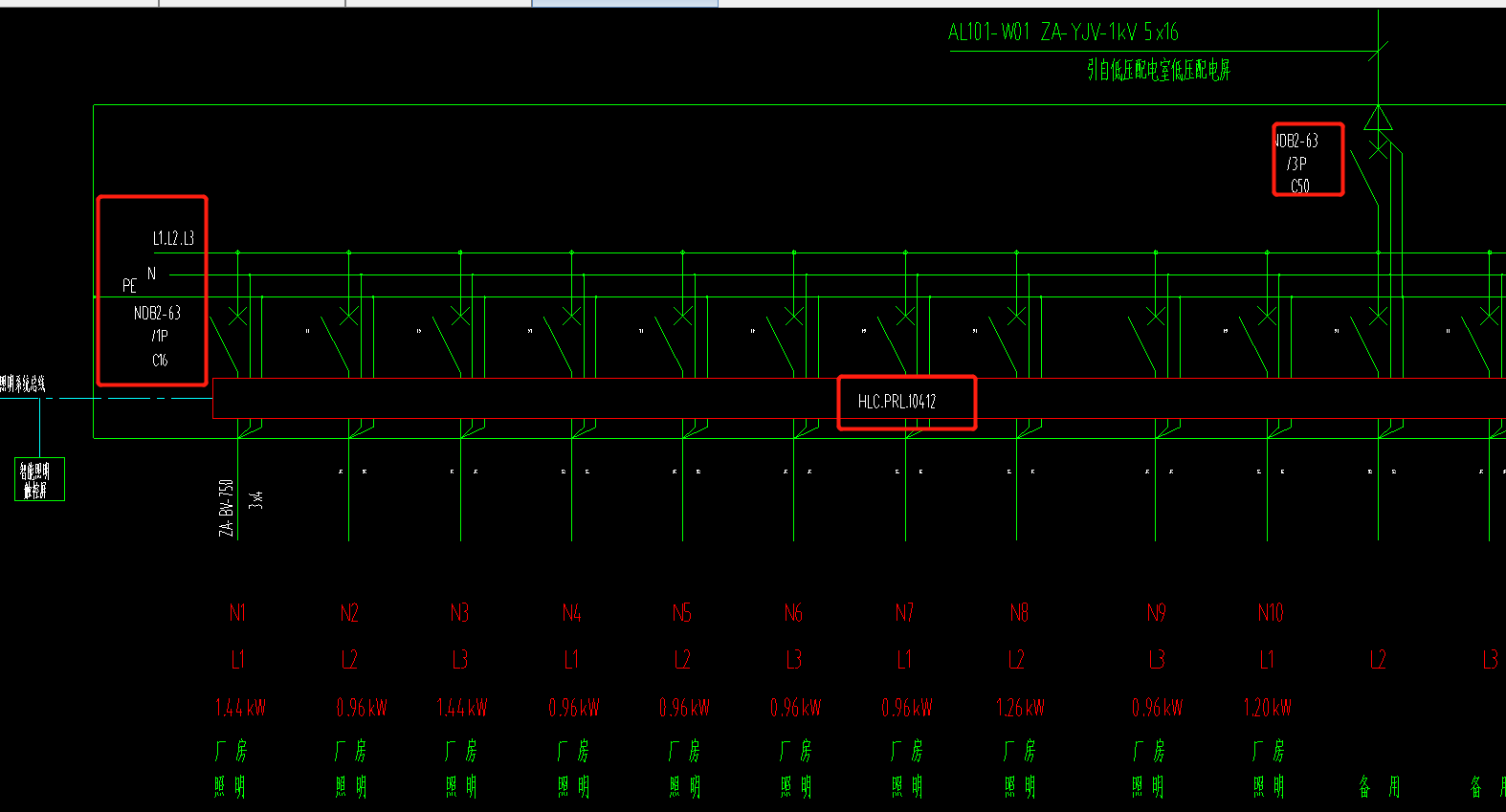This screenshot has height=812, width=1506.
Task: Select circuit number N4
Action: 571,613
